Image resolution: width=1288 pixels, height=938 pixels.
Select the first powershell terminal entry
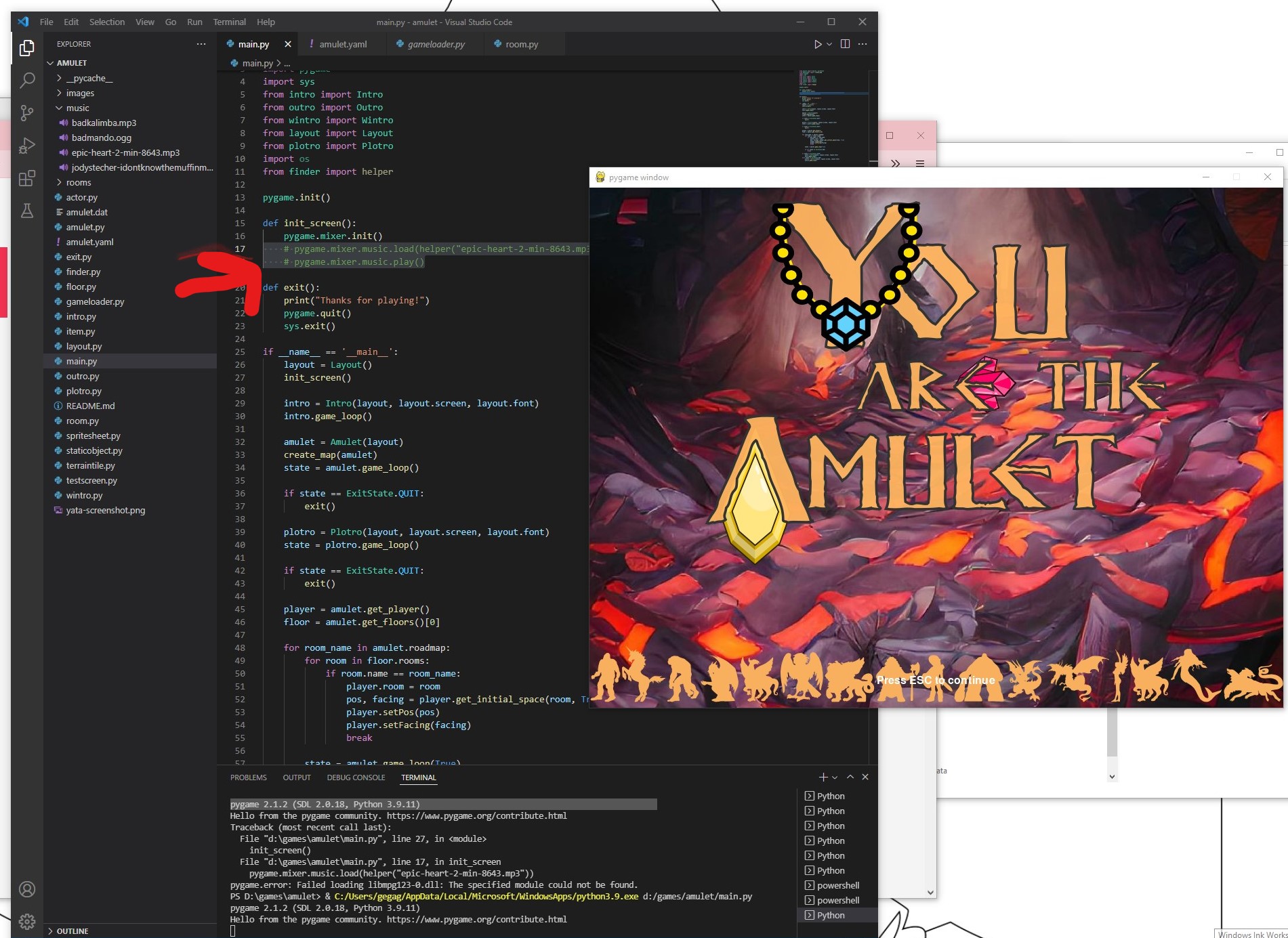coord(837,886)
